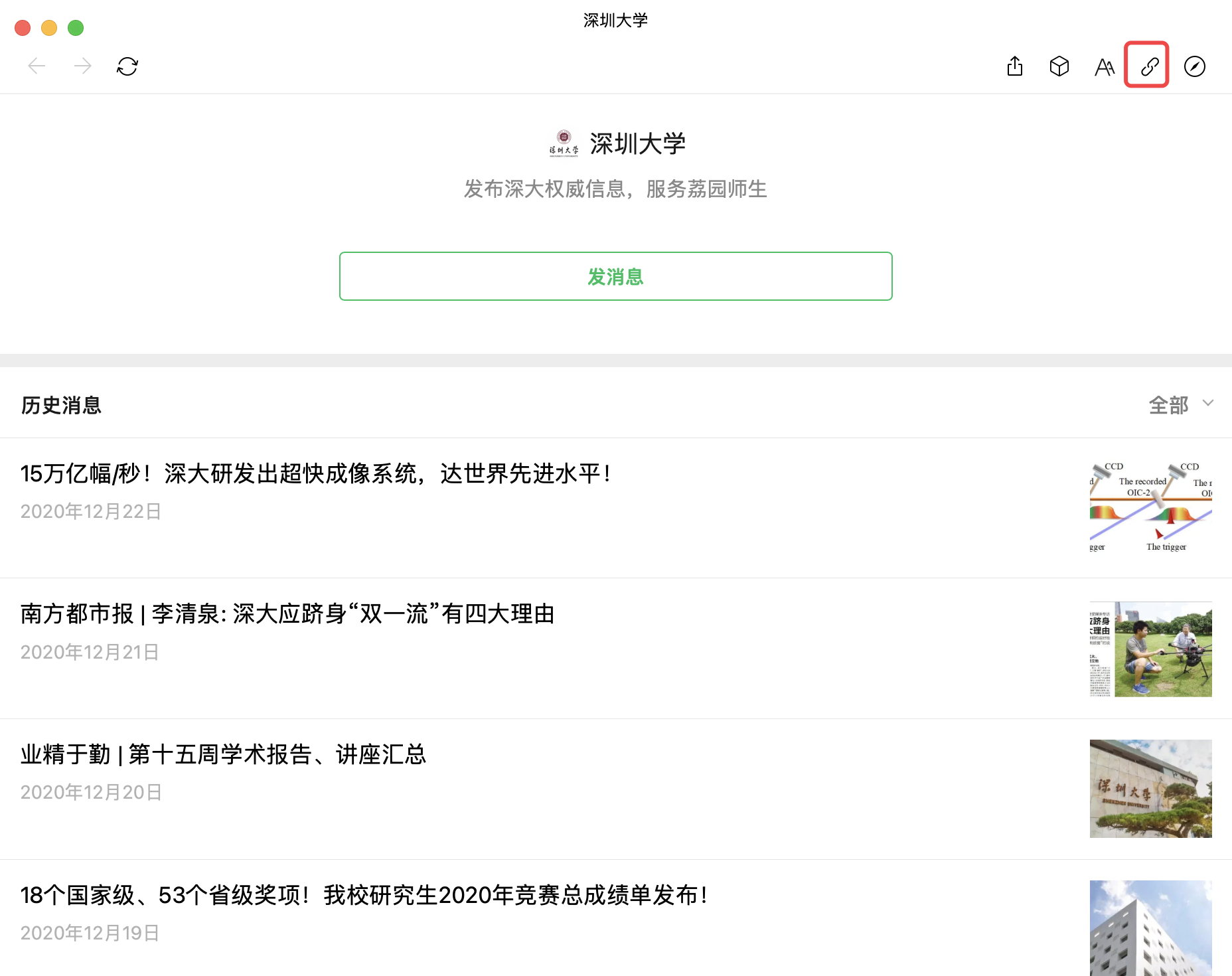Expand filter with chevron beside 全部
Image resolution: width=1232 pixels, height=976 pixels.
tap(1208, 403)
